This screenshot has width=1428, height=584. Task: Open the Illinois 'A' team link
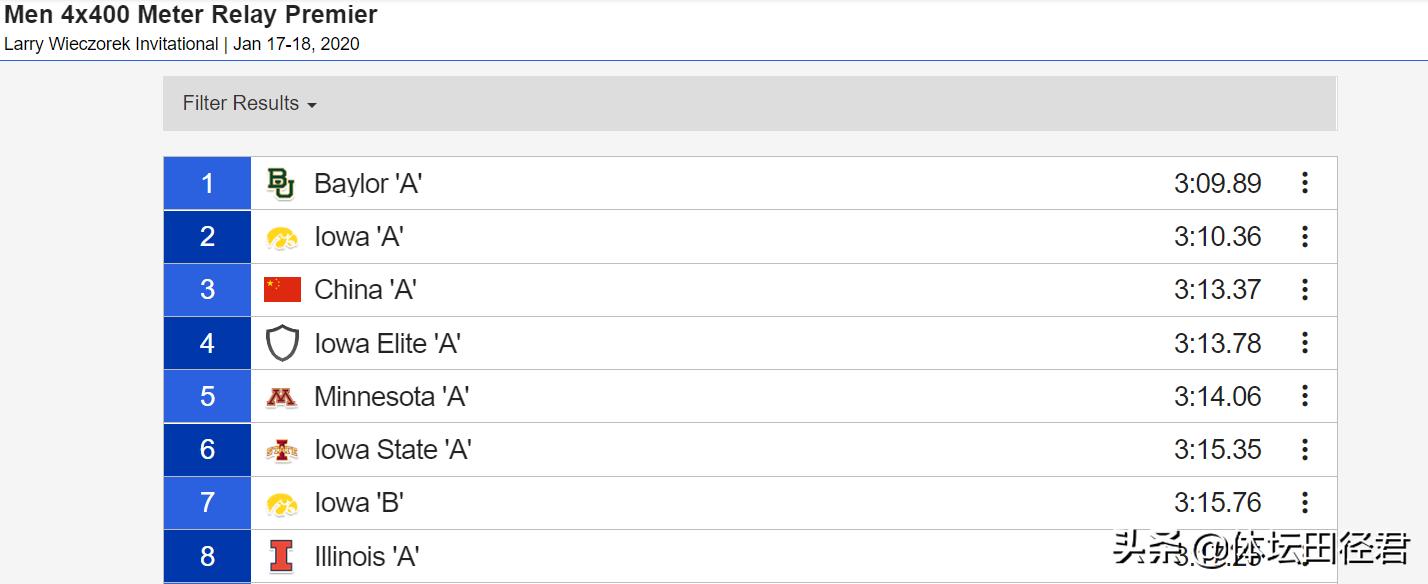tap(366, 556)
